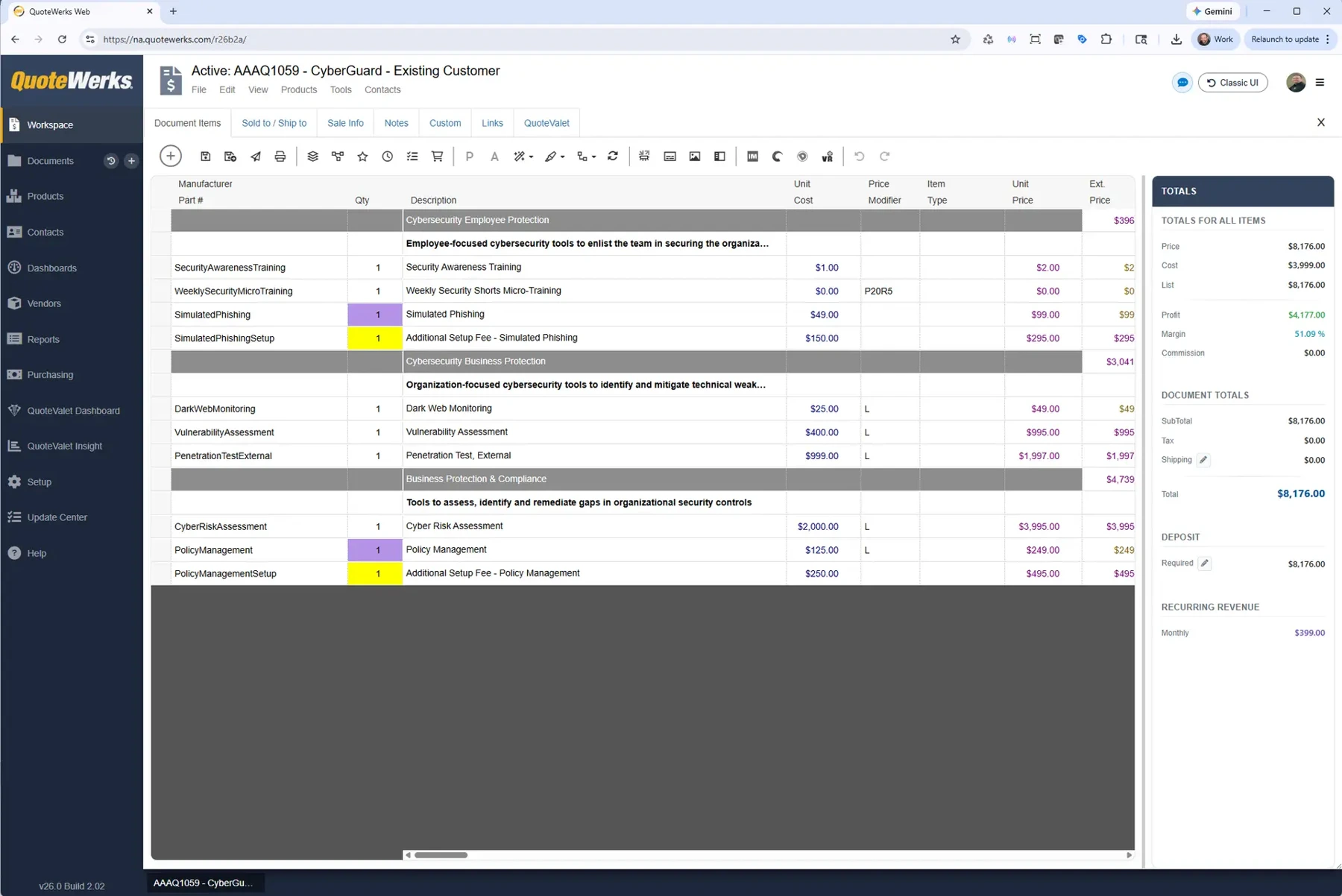Screen dimensions: 1342x896
Task: Open the Gemini button in the Chrome title bar
Action: click(1212, 11)
